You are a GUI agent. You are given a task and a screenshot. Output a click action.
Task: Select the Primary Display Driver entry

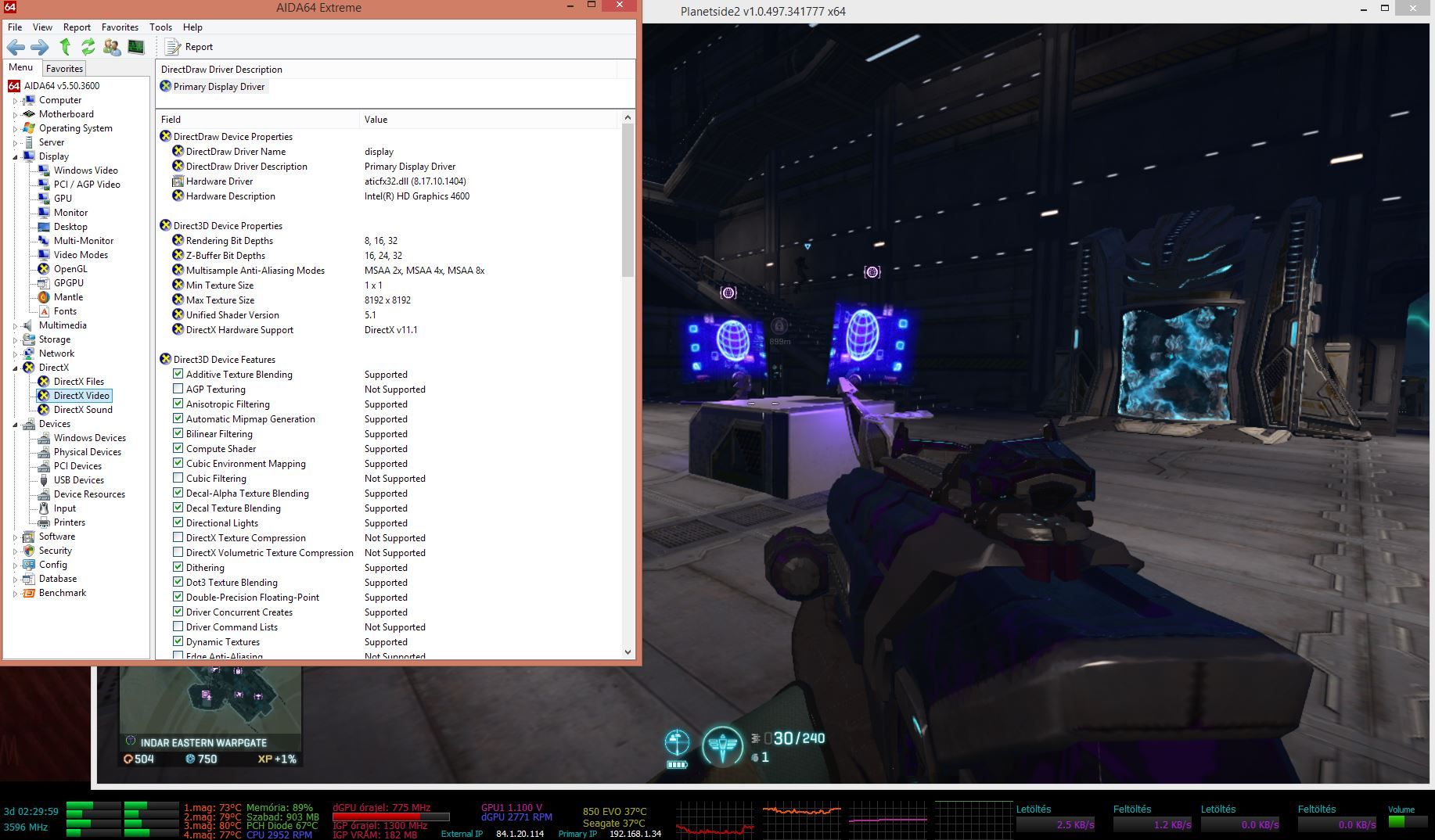click(213, 87)
